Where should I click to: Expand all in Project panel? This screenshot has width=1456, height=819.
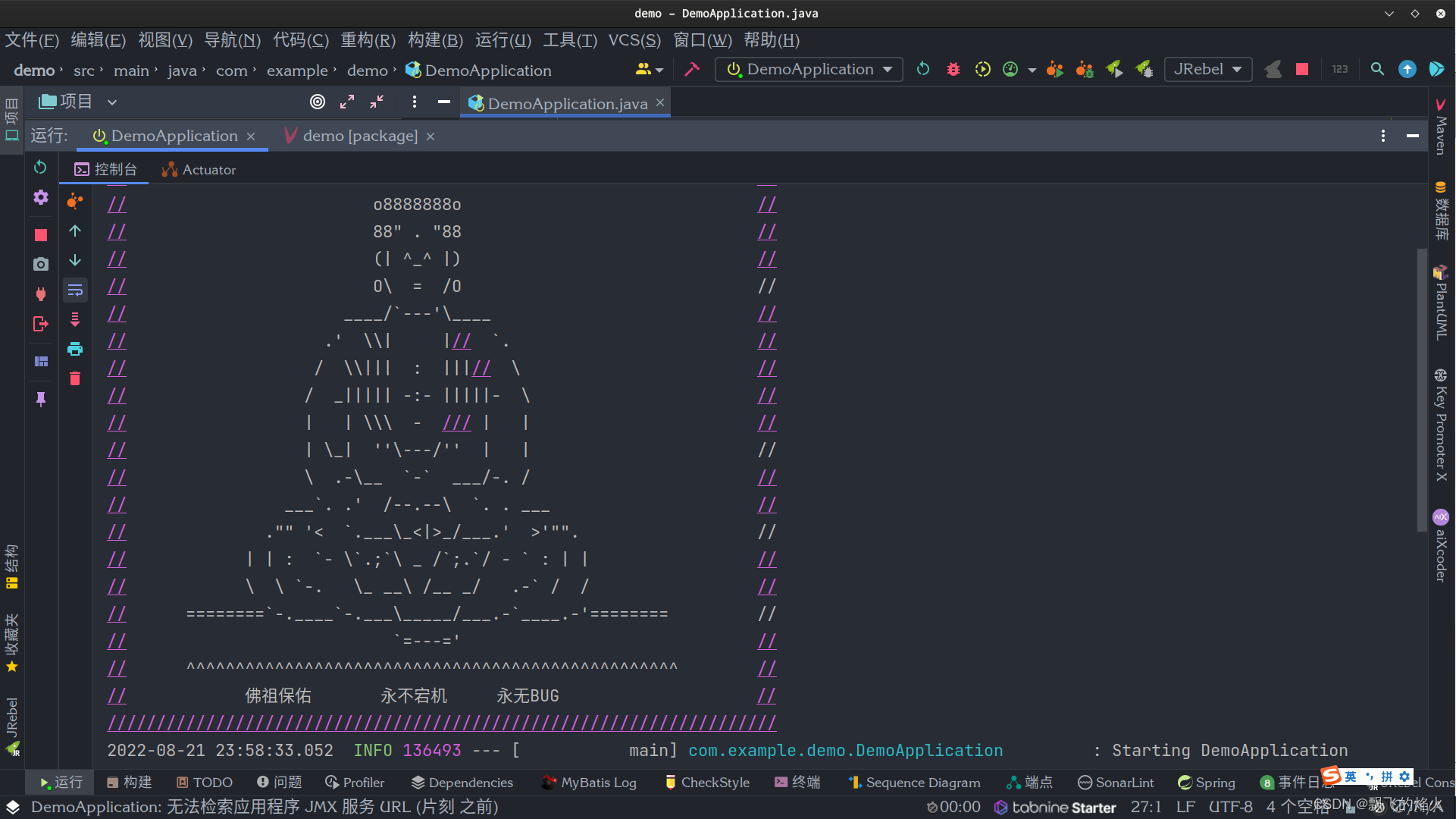click(x=347, y=102)
